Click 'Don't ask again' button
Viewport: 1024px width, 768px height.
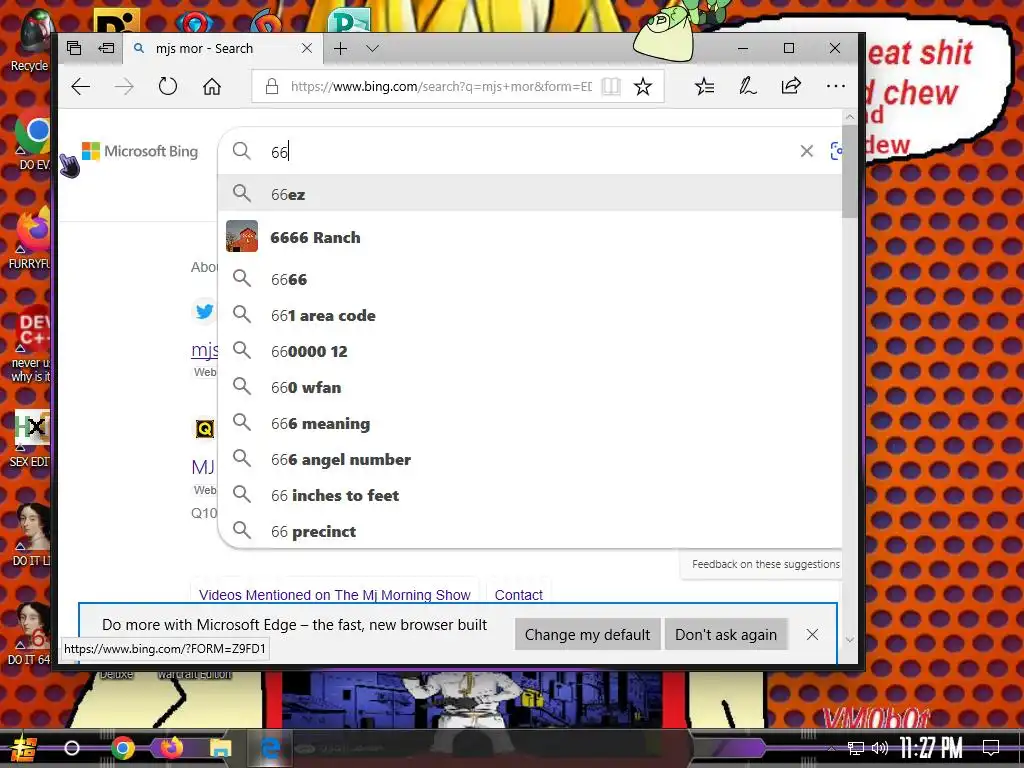click(726, 635)
